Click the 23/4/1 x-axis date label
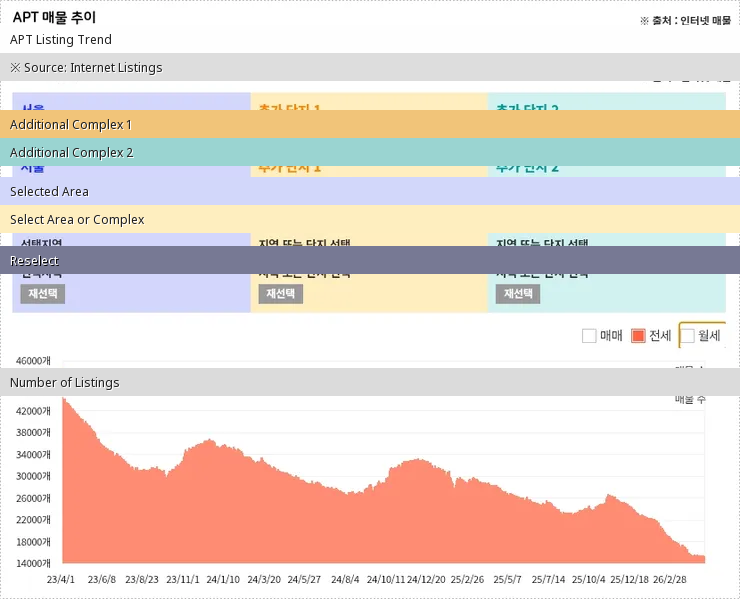 tap(62, 579)
